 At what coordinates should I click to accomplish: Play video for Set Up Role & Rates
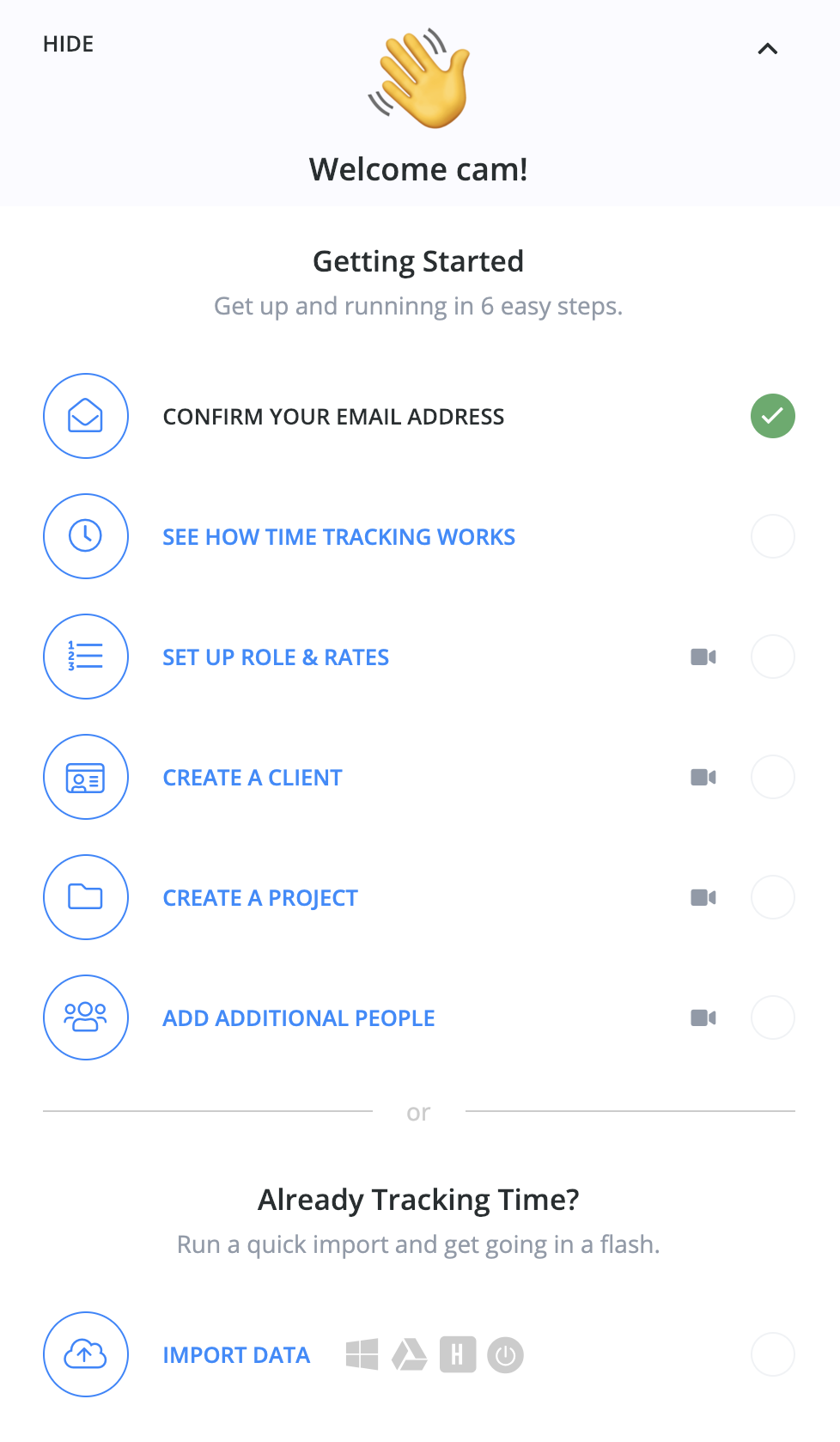703,657
